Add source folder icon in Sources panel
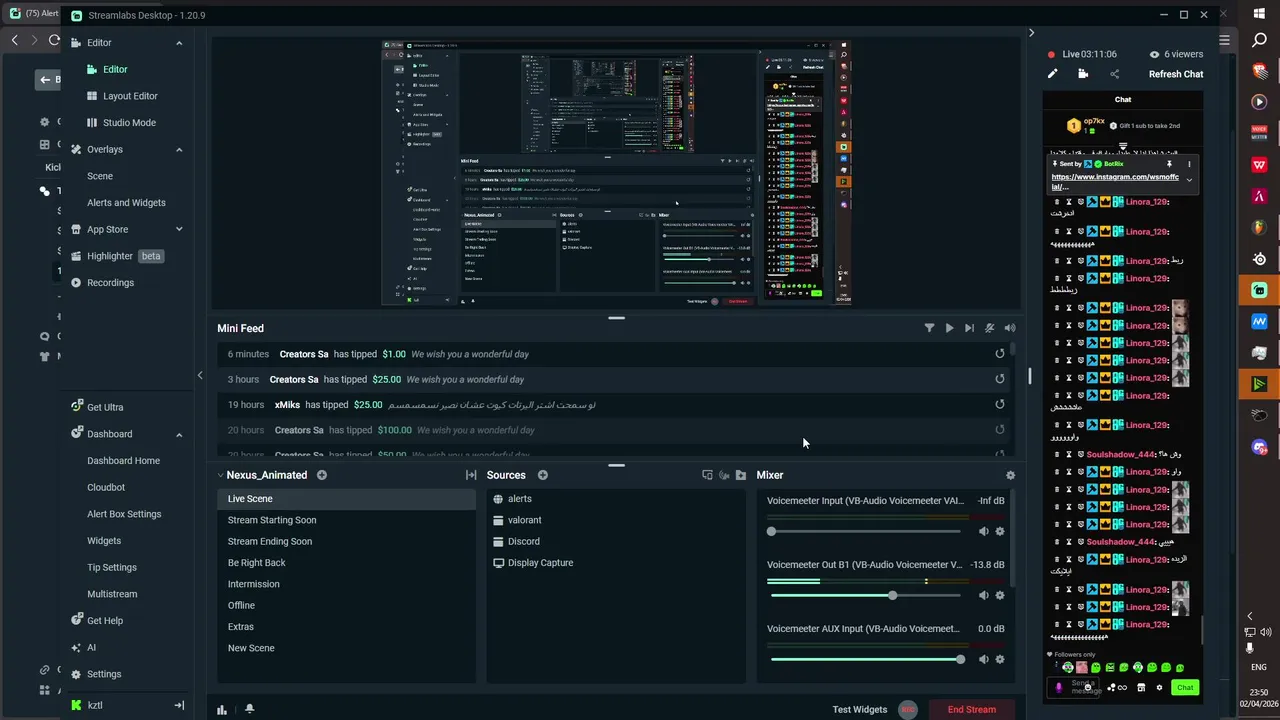The width and height of the screenshot is (1280, 720). click(741, 475)
